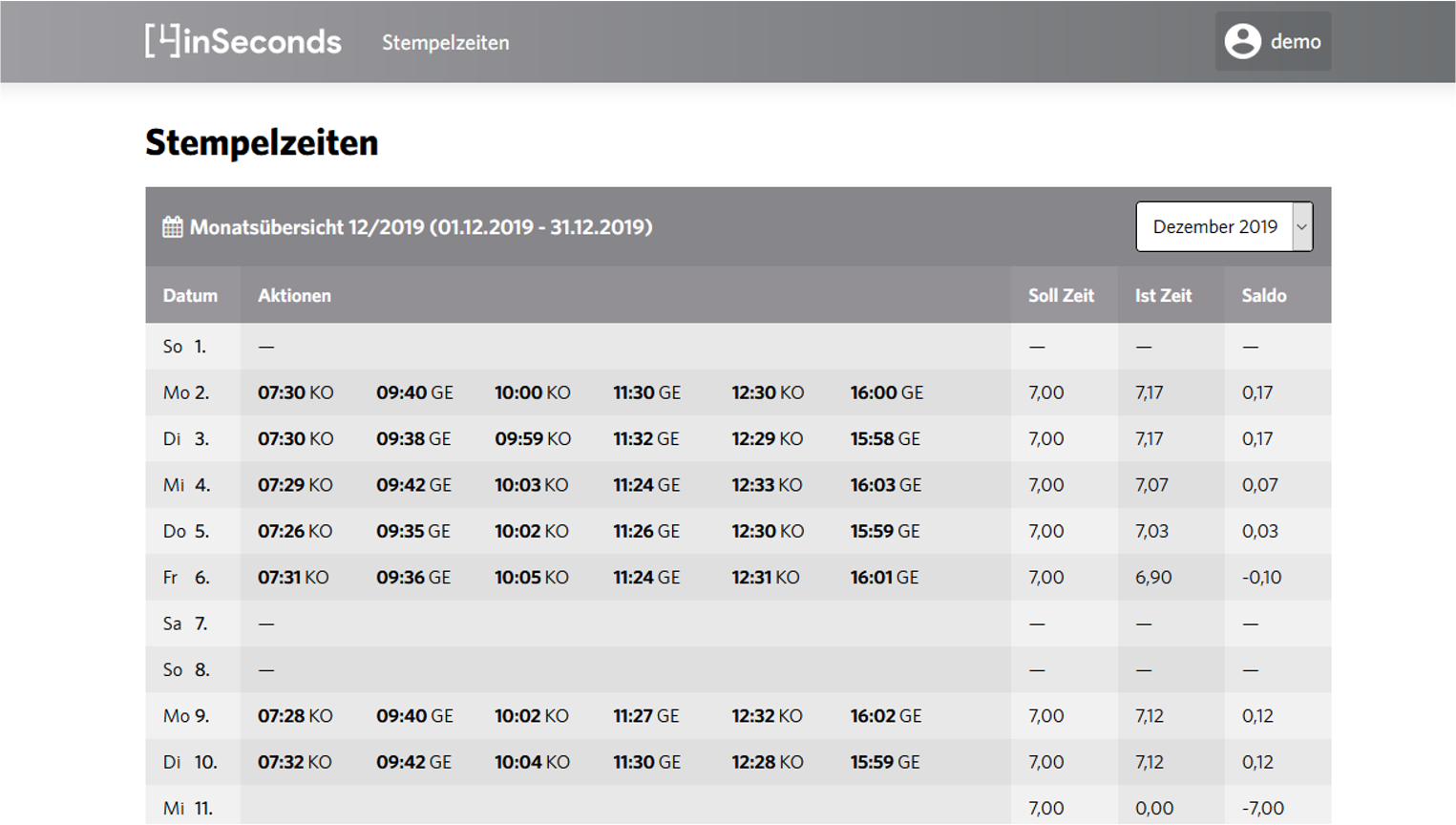The image size is (1456, 825).
Task: Click the 10:00 KO entry on Mo 2.
Action: pyautogui.click(x=533, y=392)
